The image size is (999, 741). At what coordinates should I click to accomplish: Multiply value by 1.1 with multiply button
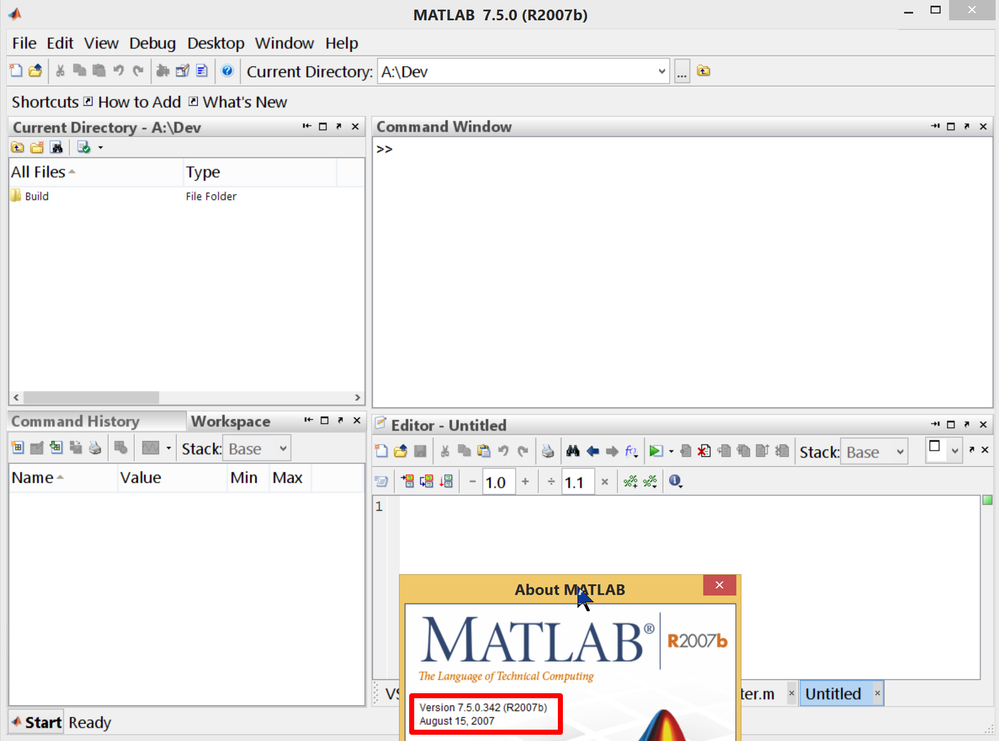point(605,482)
